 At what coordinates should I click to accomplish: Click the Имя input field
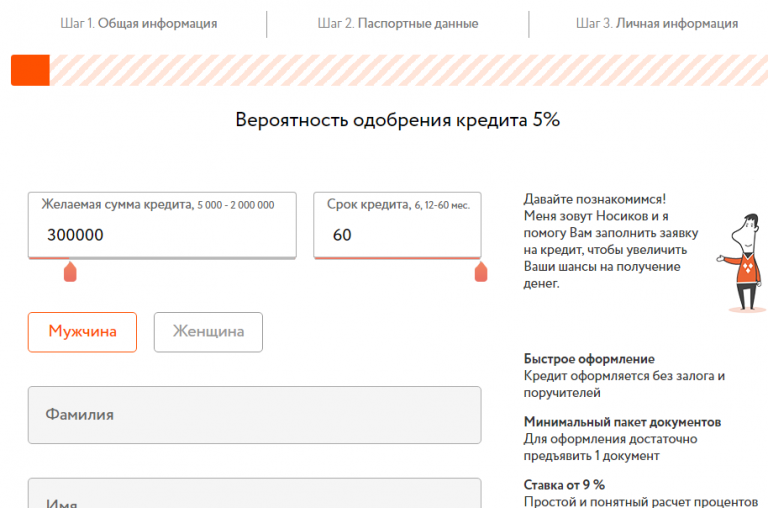254,497
